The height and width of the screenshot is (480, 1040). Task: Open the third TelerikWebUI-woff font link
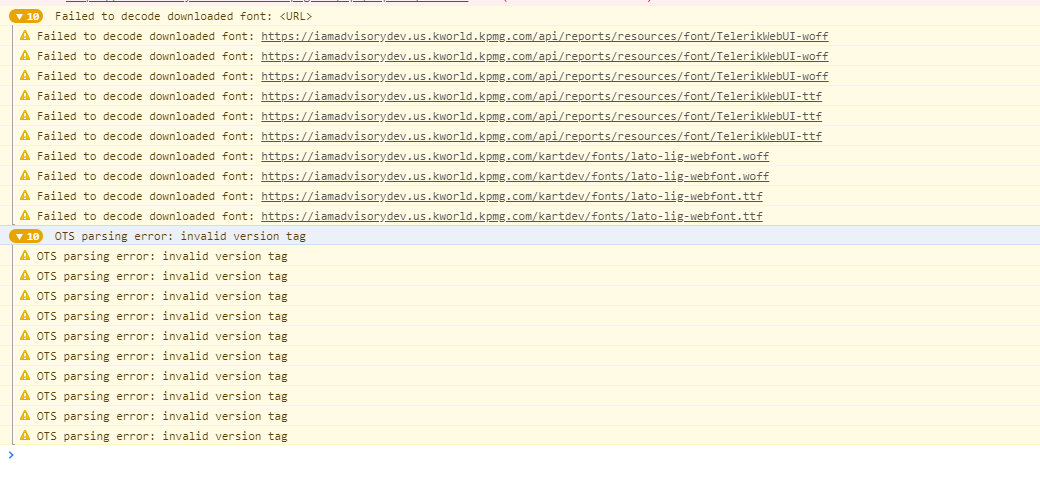pyautogui.click(x=544, y=76)
